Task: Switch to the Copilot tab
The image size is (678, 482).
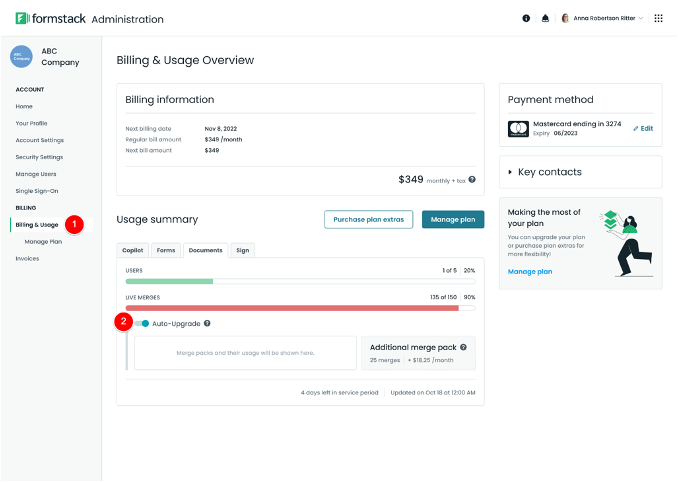Action: 133,250
